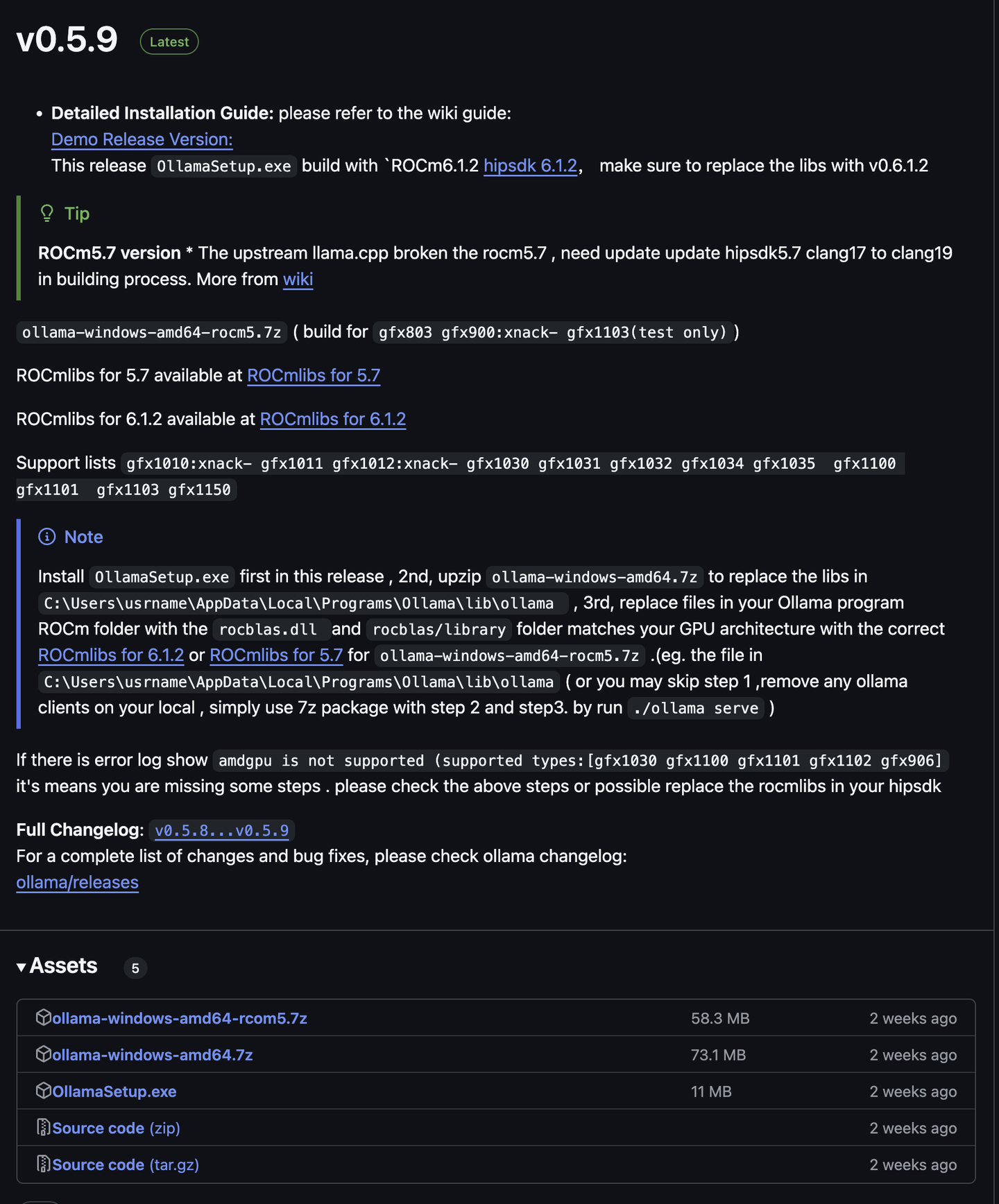Screen dimensions: 999x1204
Task: Click the package icon beside ollama-windows-amd64.7z
Action: point(44,1054)
